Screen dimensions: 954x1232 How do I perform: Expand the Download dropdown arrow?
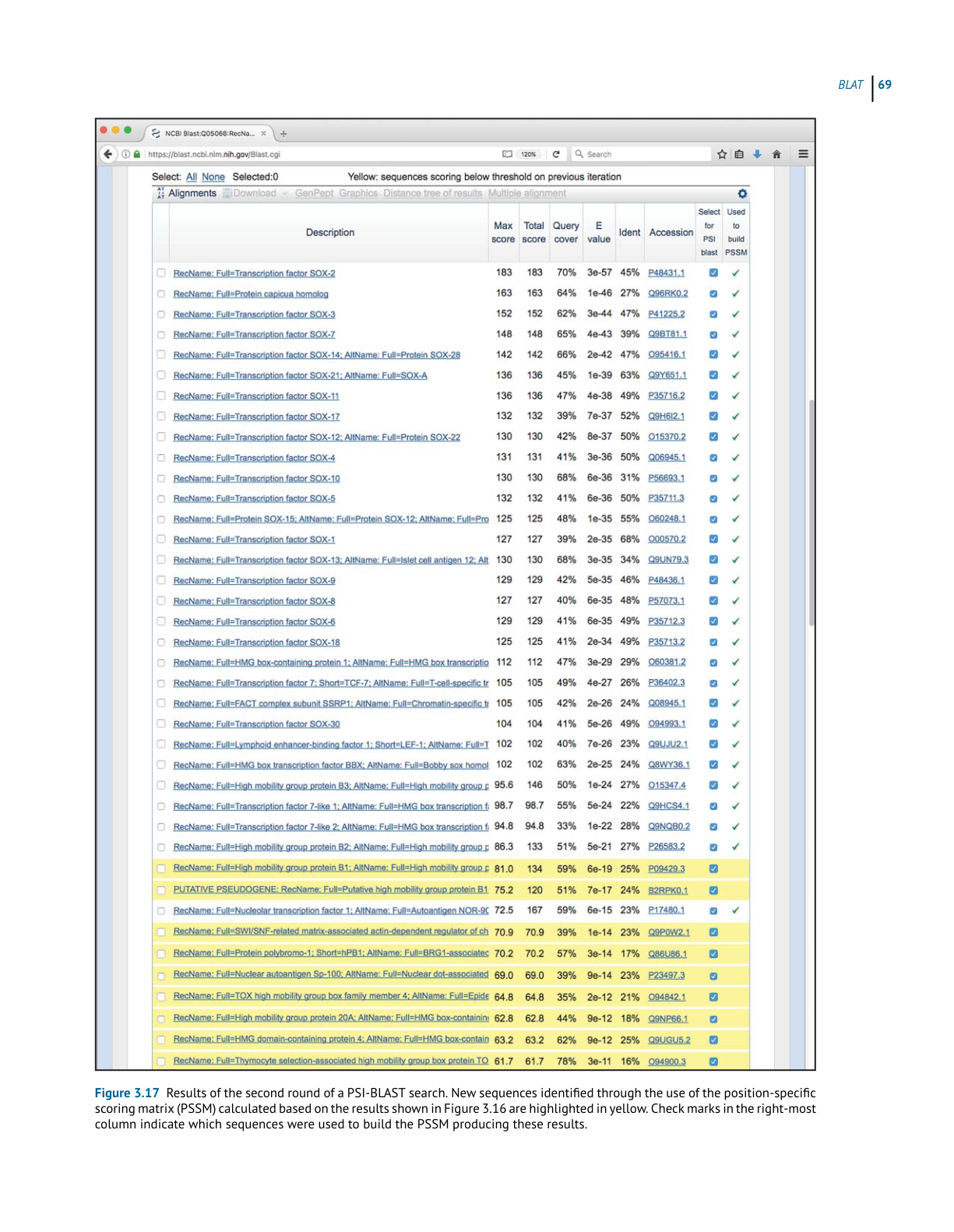click(x=285, y=194)
